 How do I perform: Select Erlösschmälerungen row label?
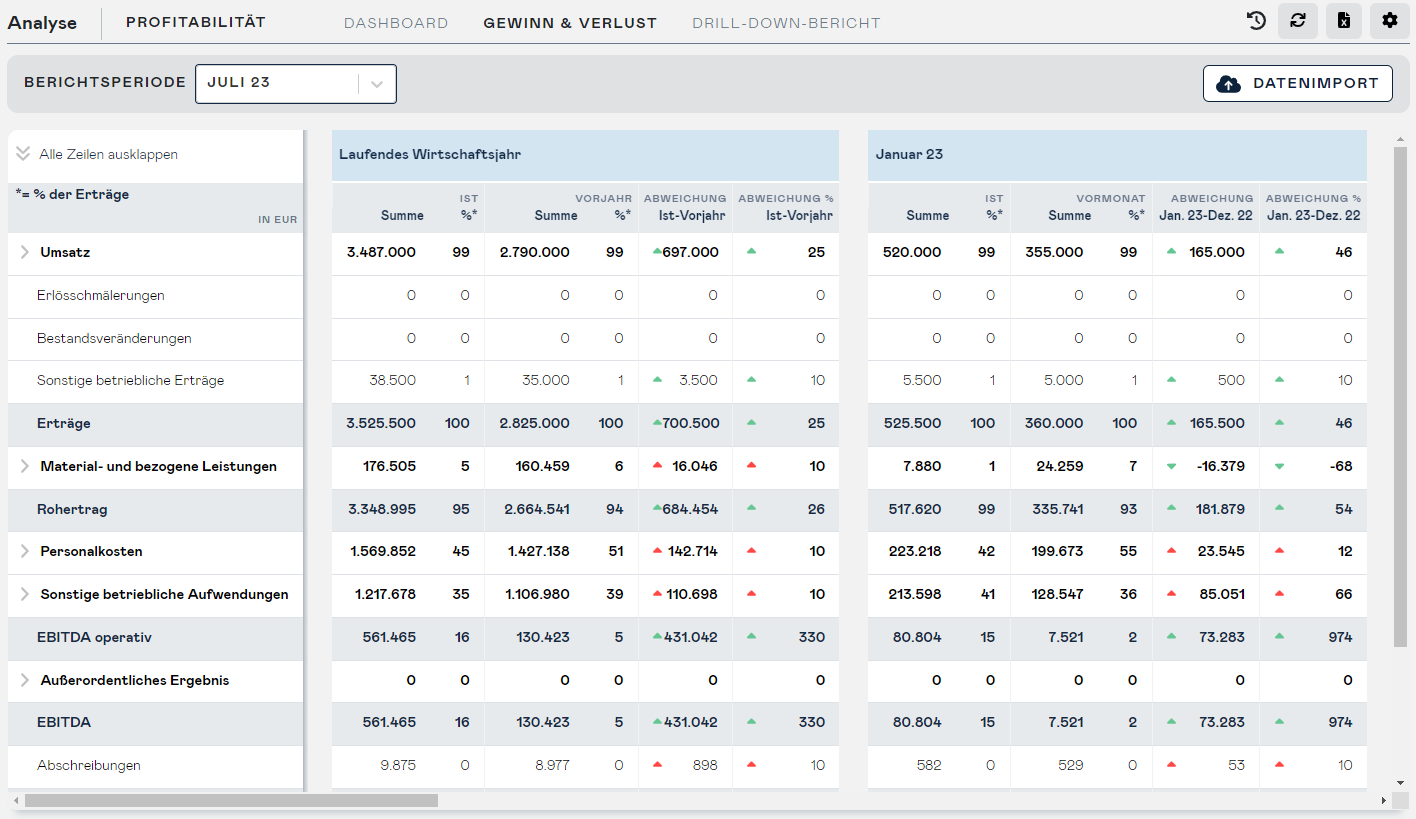[x=101, y=295]
